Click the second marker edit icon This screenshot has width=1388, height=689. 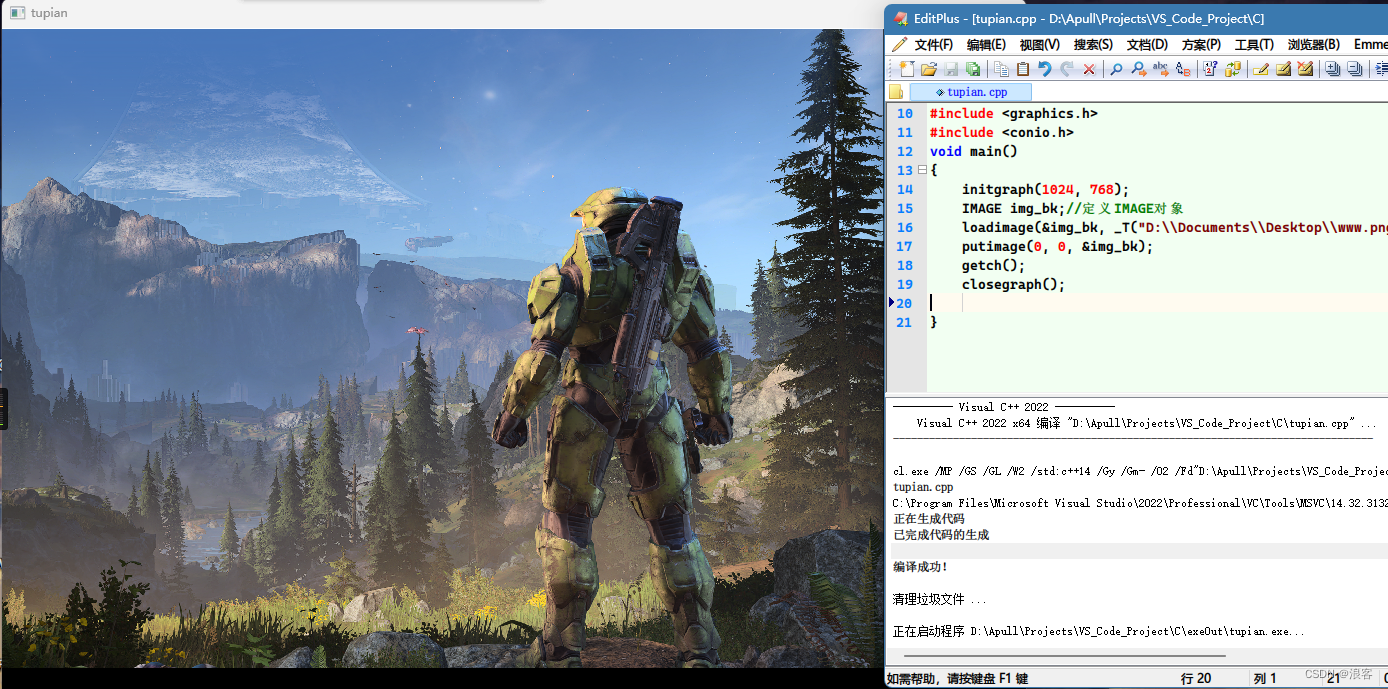click(1283, 69)
